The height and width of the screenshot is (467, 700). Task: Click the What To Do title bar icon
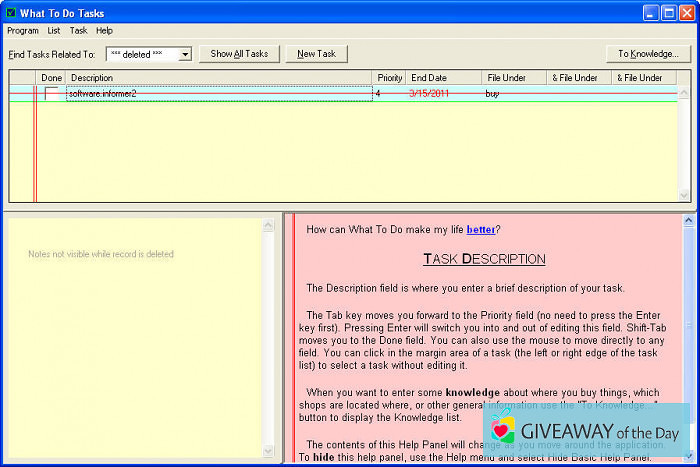tap(10, 13)
